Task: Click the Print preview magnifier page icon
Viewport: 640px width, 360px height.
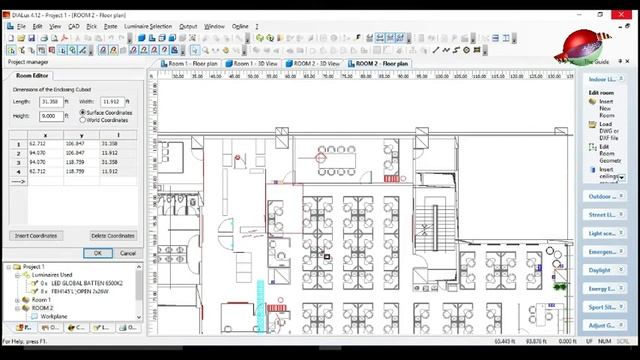Action: pyautogui.click(x=54, y=38)
